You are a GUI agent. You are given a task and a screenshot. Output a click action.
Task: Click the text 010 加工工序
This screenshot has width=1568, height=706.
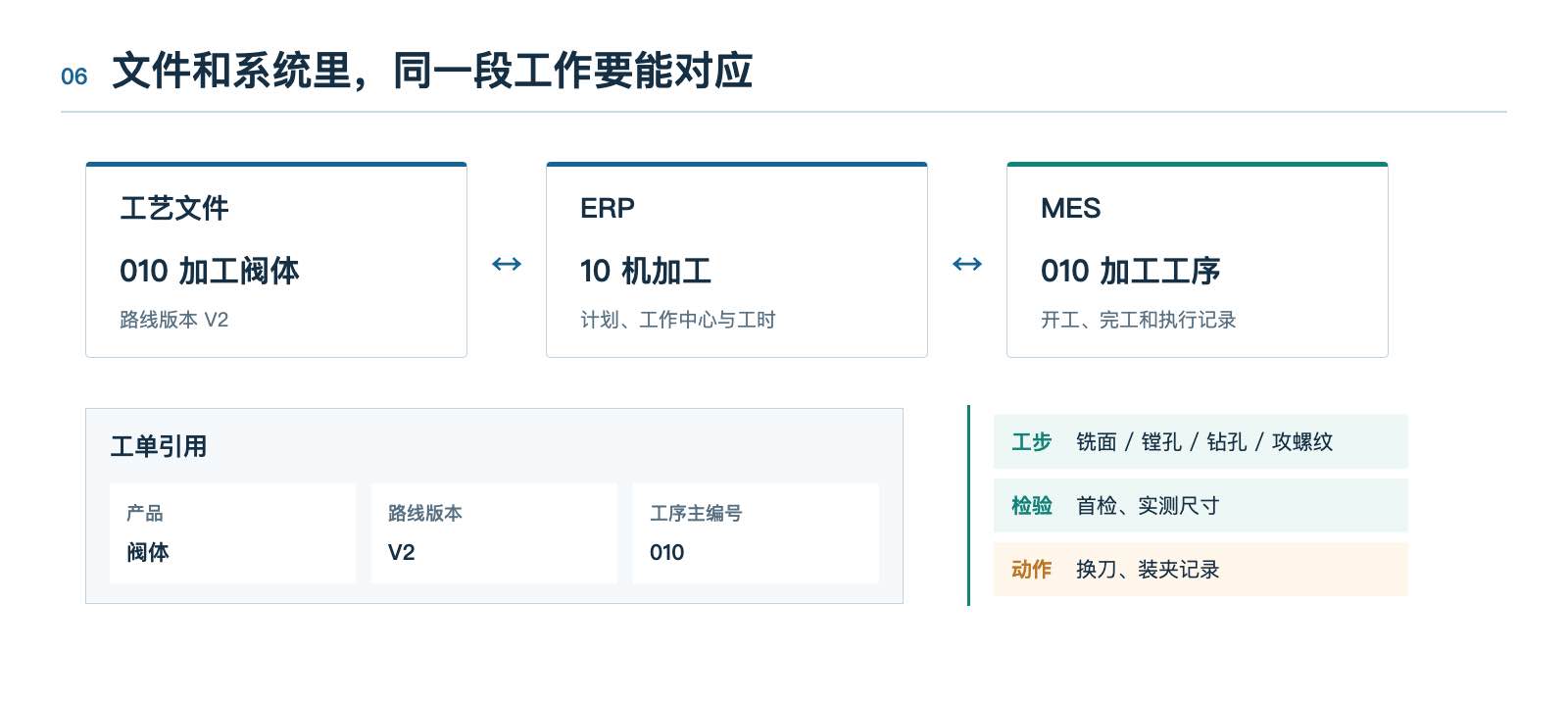pos(1131,271)
